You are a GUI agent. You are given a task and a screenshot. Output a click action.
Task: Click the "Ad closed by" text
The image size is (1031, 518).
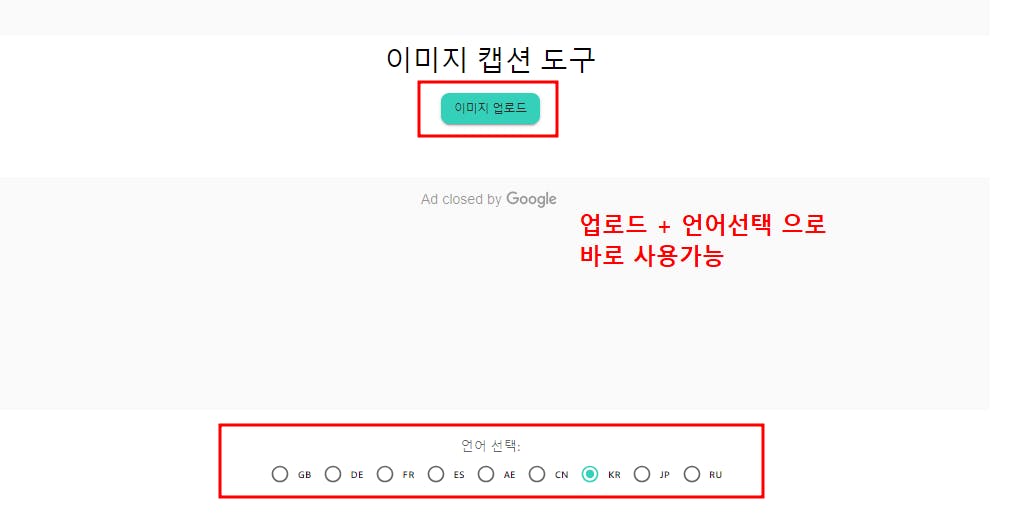tap(461, 199)
